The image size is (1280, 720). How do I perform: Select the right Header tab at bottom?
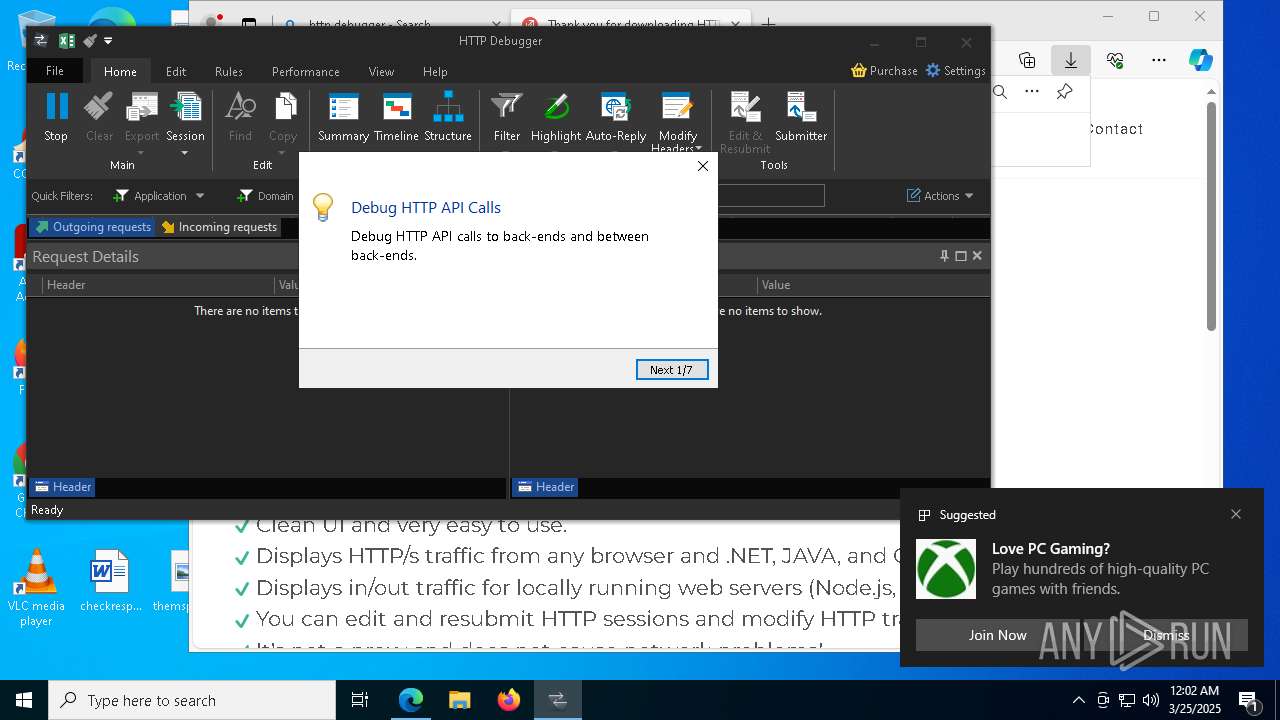545,487
